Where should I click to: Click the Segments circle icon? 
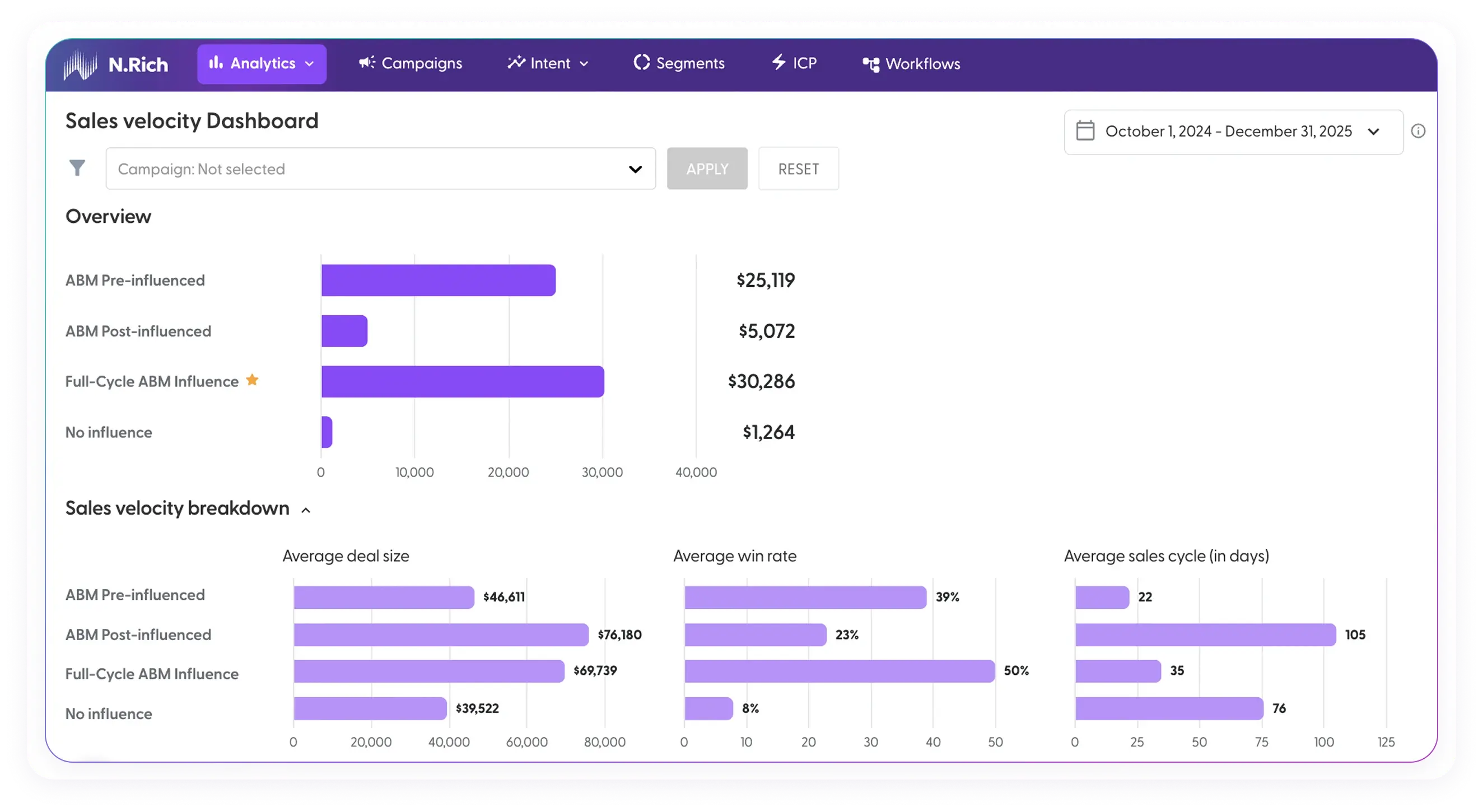[x=641, y=63]
